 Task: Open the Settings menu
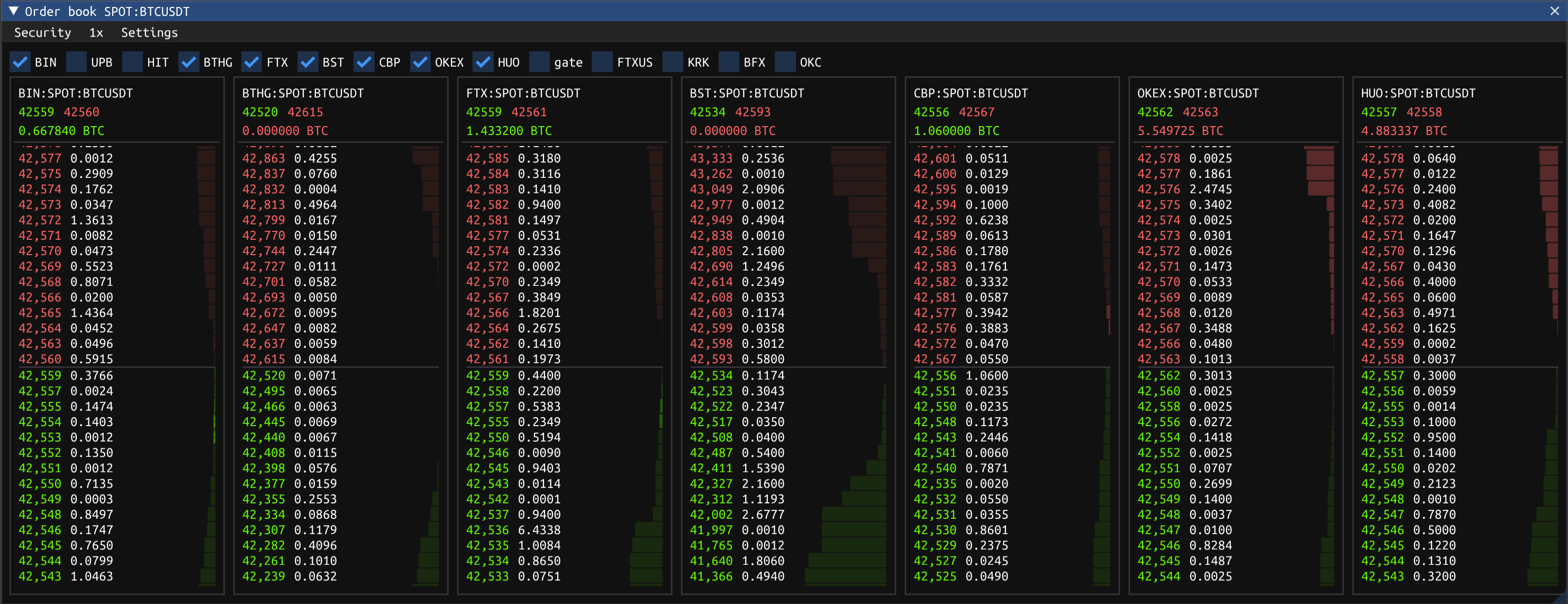click(149, 33)
